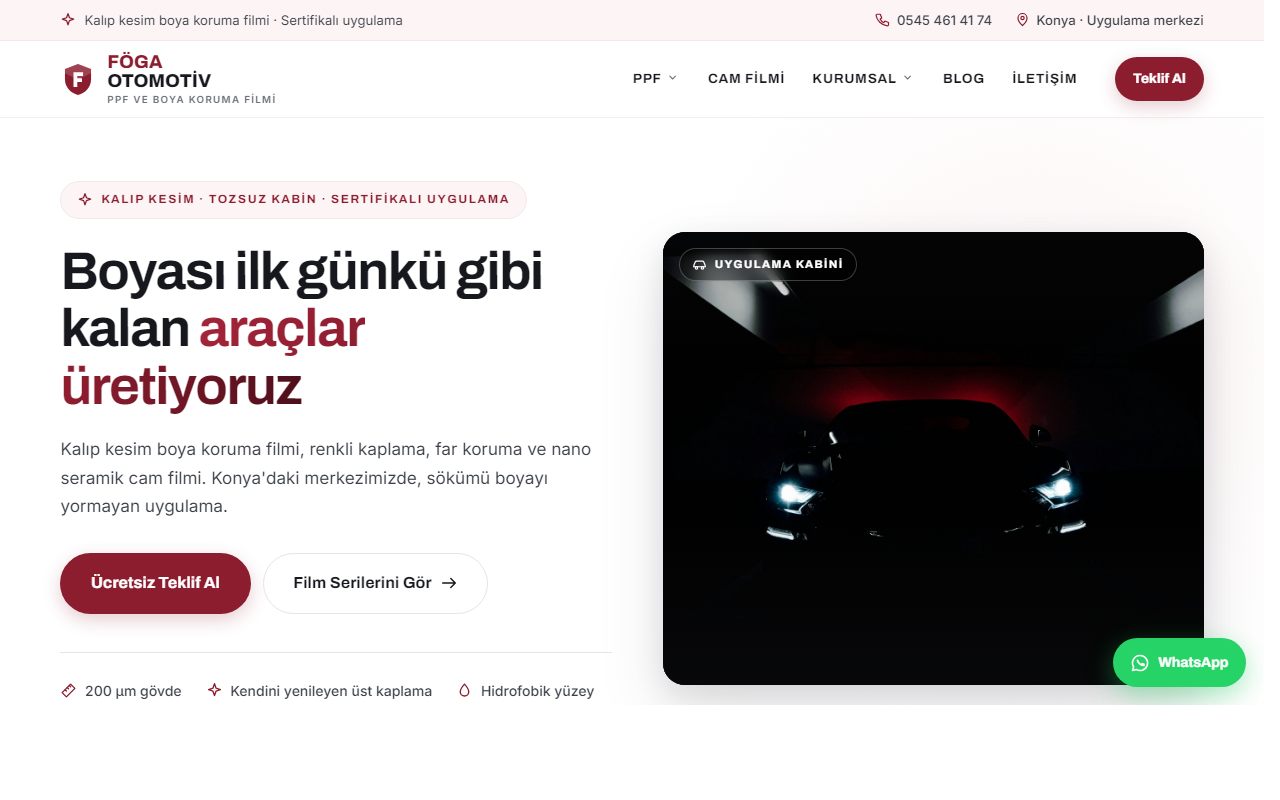Click the Föga shield logo icon
Image resolution: width=1280 pixels, height=800 pixels.
78,79
